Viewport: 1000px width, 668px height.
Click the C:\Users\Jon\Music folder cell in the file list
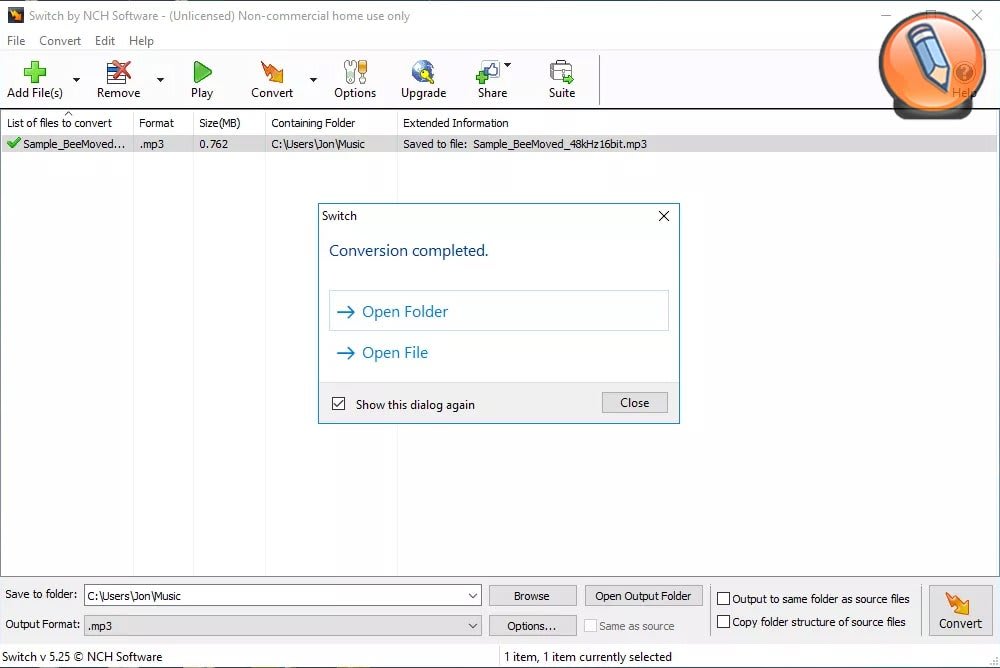[x=318, y=144]
